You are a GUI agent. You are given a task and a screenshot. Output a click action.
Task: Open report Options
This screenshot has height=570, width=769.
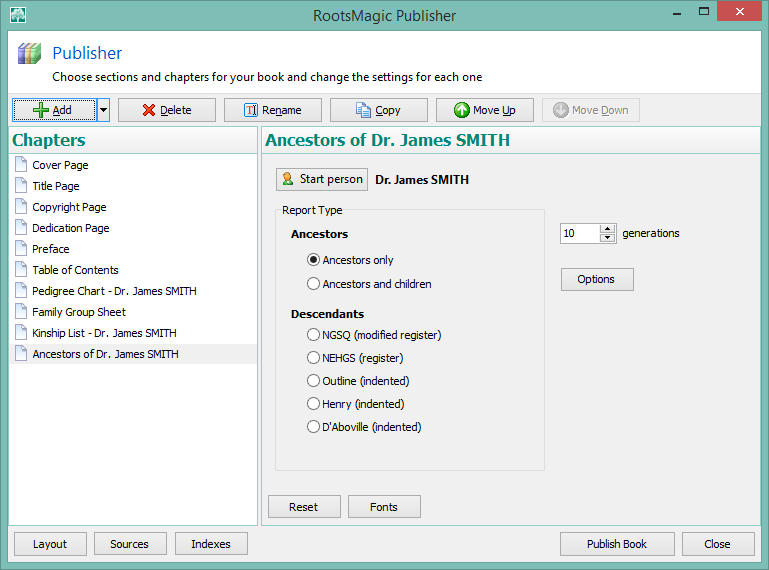click(597, 279)
